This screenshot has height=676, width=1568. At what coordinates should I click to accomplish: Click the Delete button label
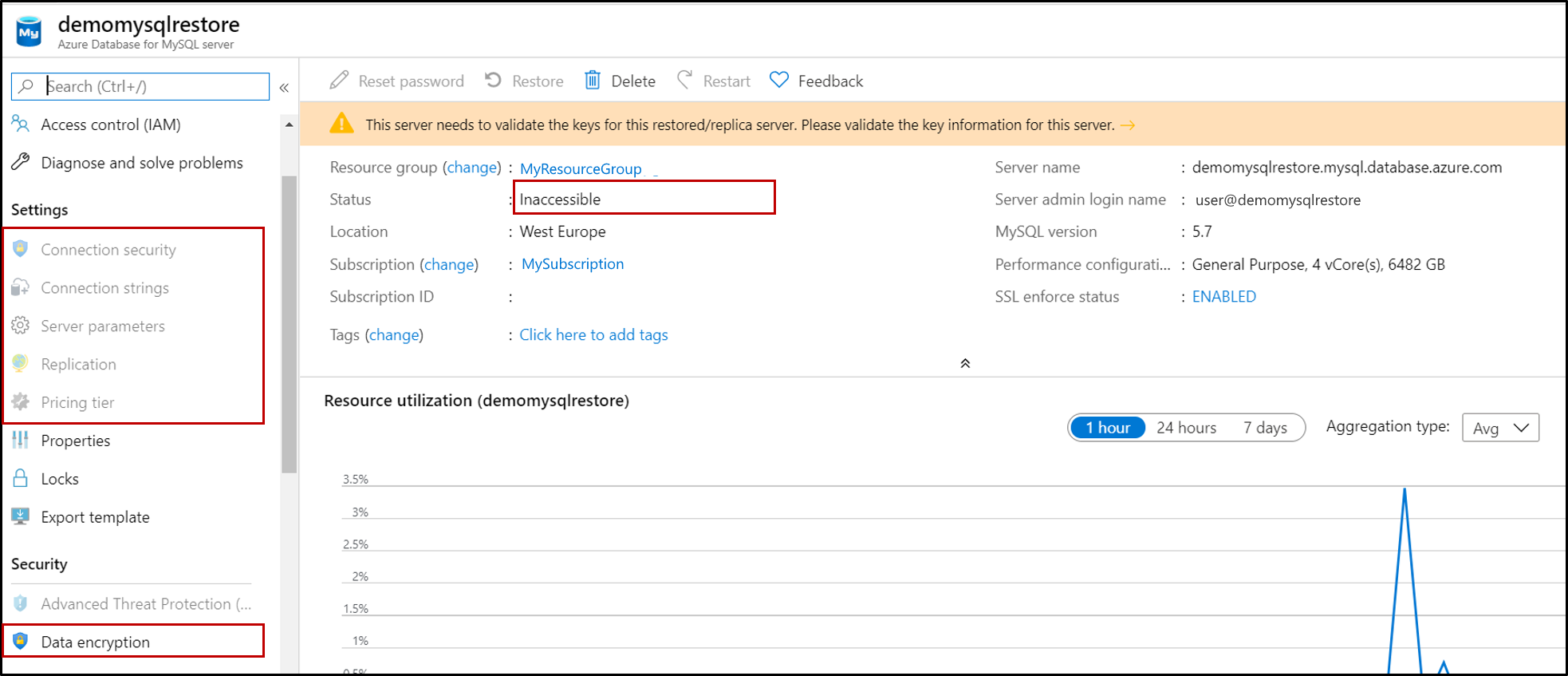tap(633, 81)
